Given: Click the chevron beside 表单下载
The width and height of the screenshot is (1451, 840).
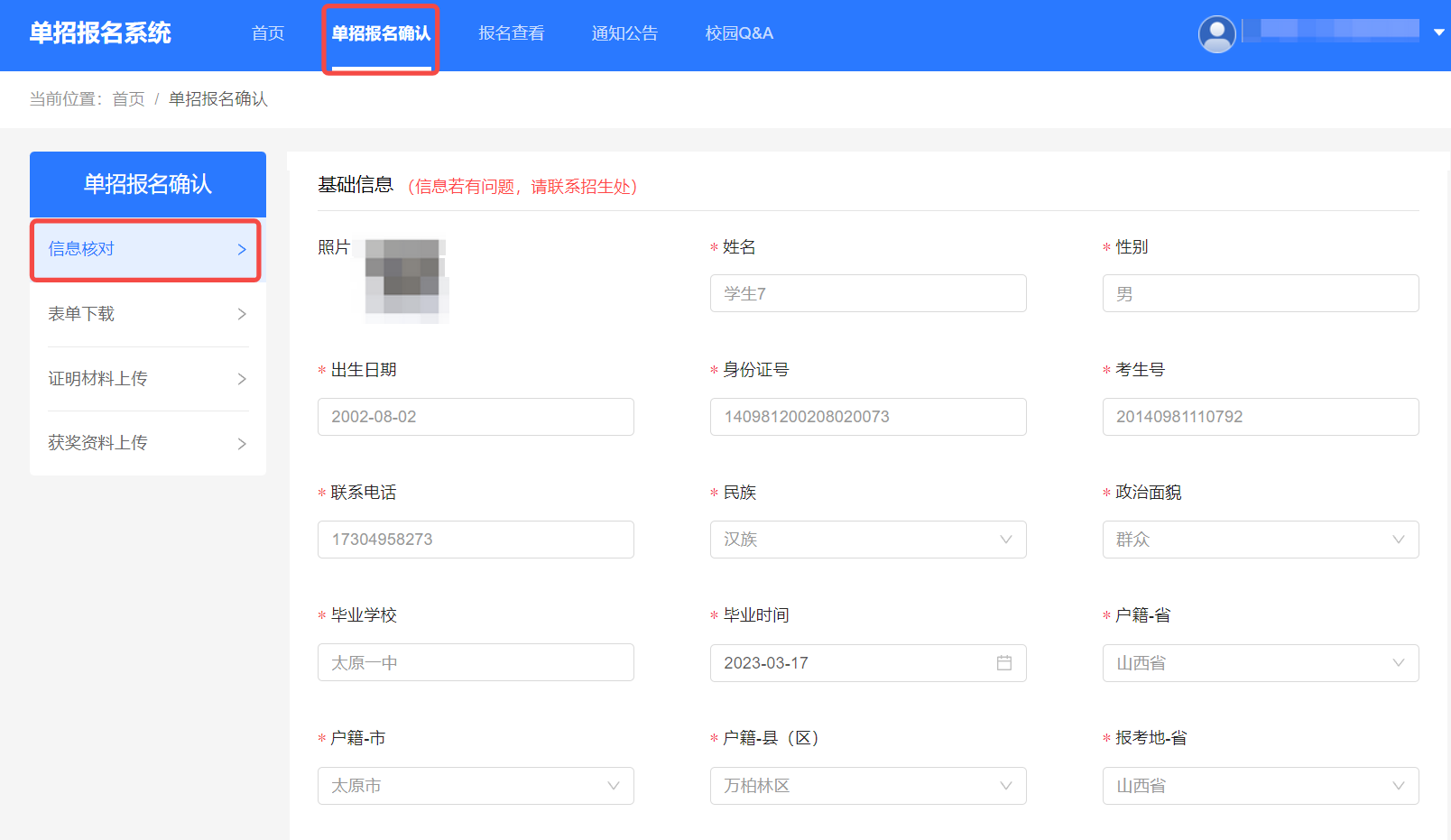Looking at the screenshot, I should click(241, 314).
